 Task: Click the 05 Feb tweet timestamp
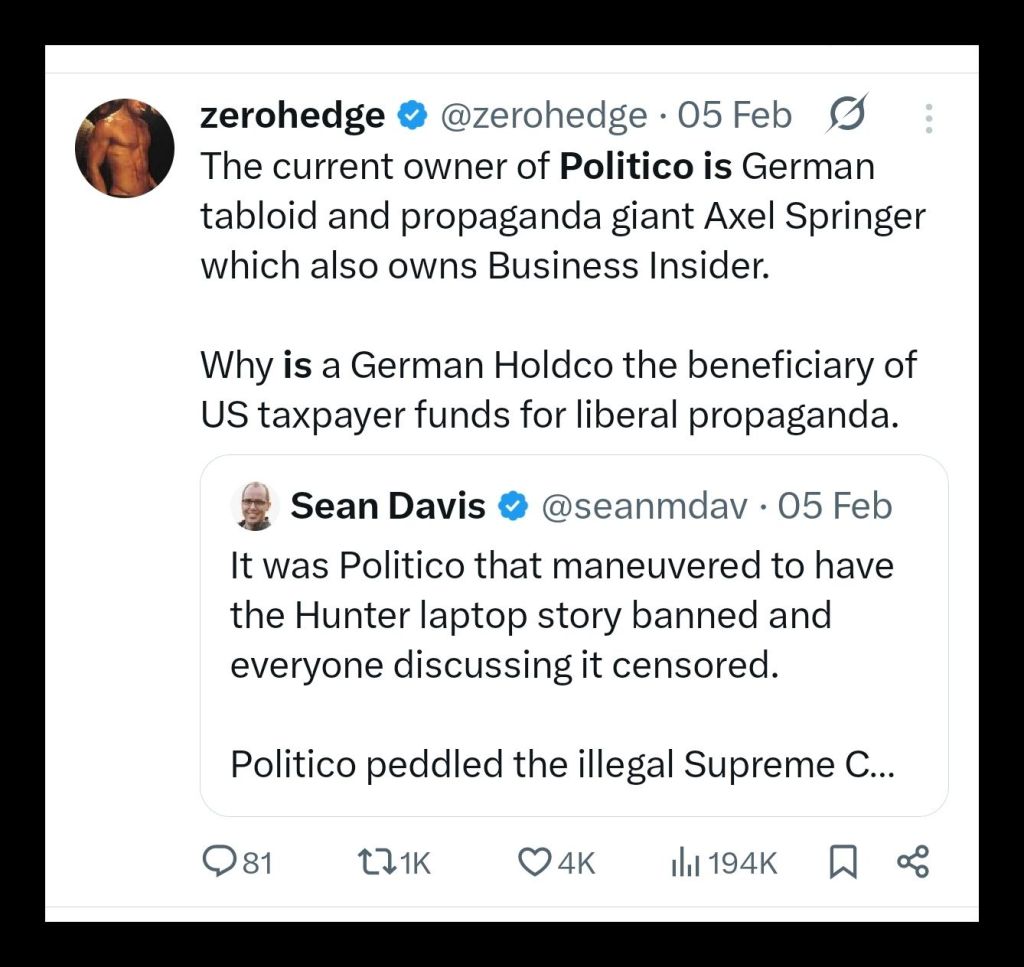pos(735,116)
